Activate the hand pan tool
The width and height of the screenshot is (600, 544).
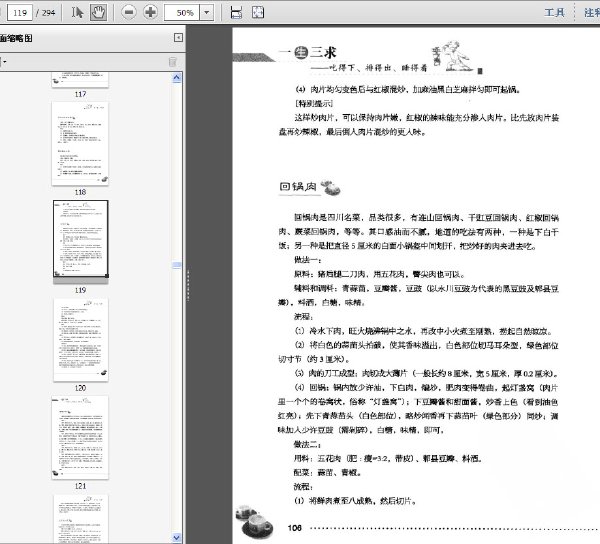[98, 13]
